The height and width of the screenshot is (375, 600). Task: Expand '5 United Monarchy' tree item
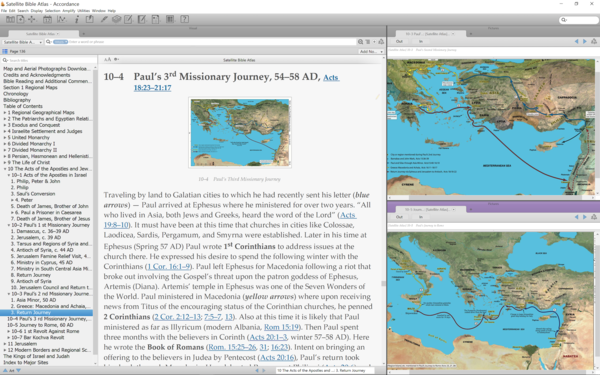coord(5,137)
